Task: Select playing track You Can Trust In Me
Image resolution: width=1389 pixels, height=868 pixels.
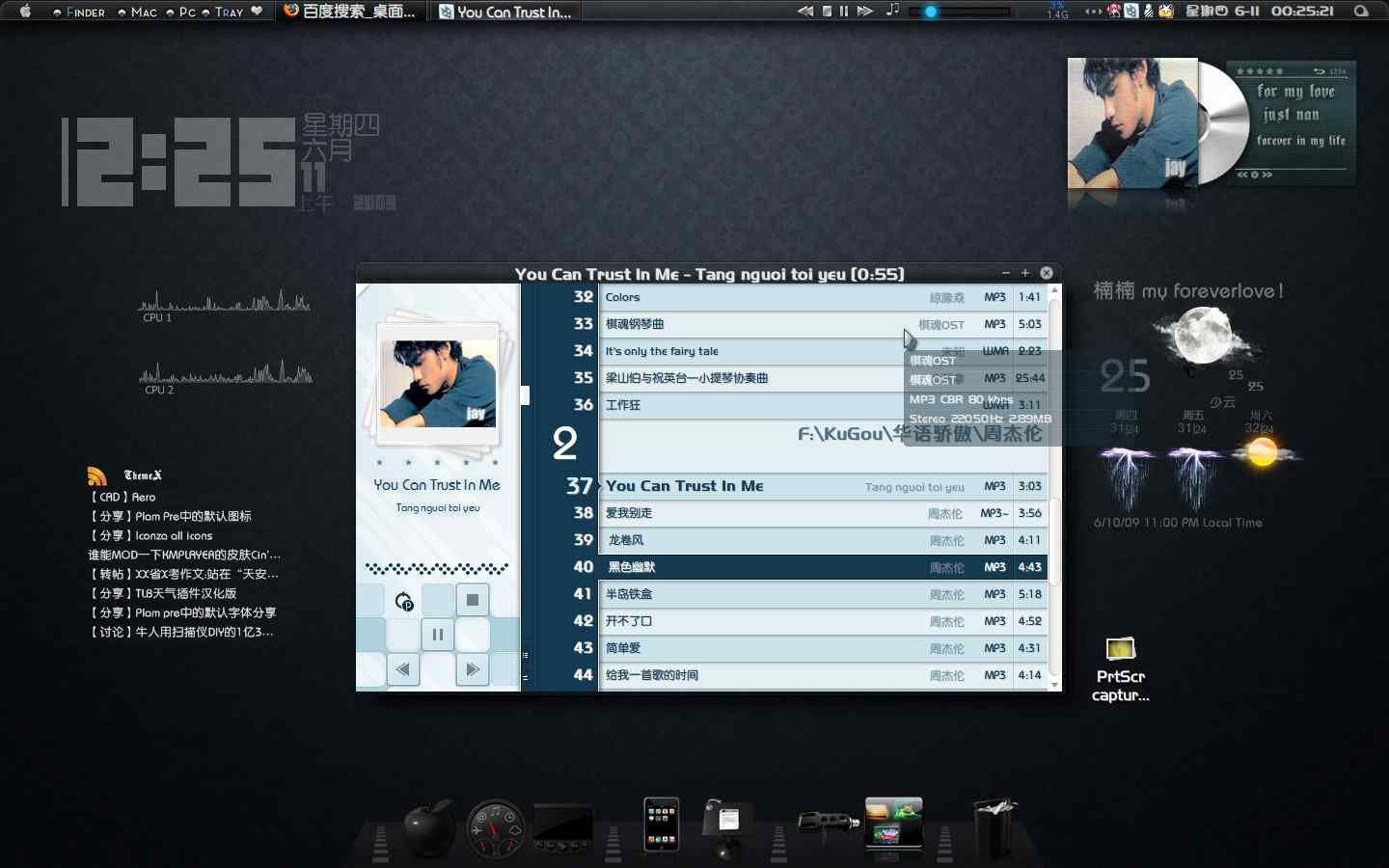Action: click(824, 486)
